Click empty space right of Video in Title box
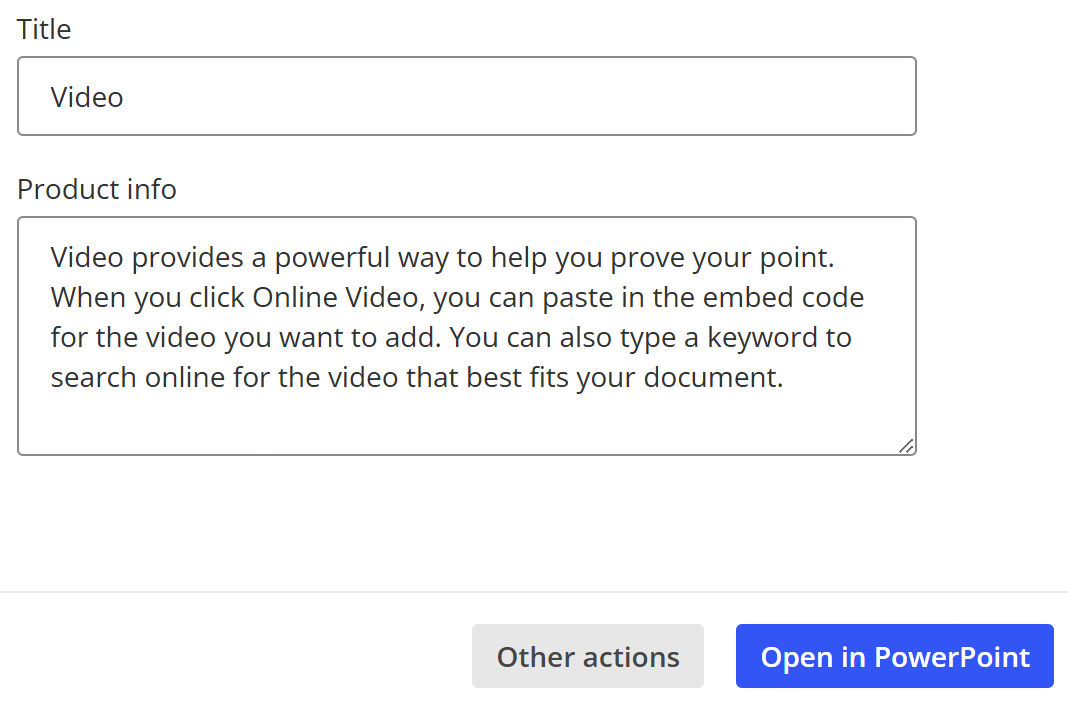Viewport: 1068px width, 705px height. pyautogui.click(x=518, y=96)
